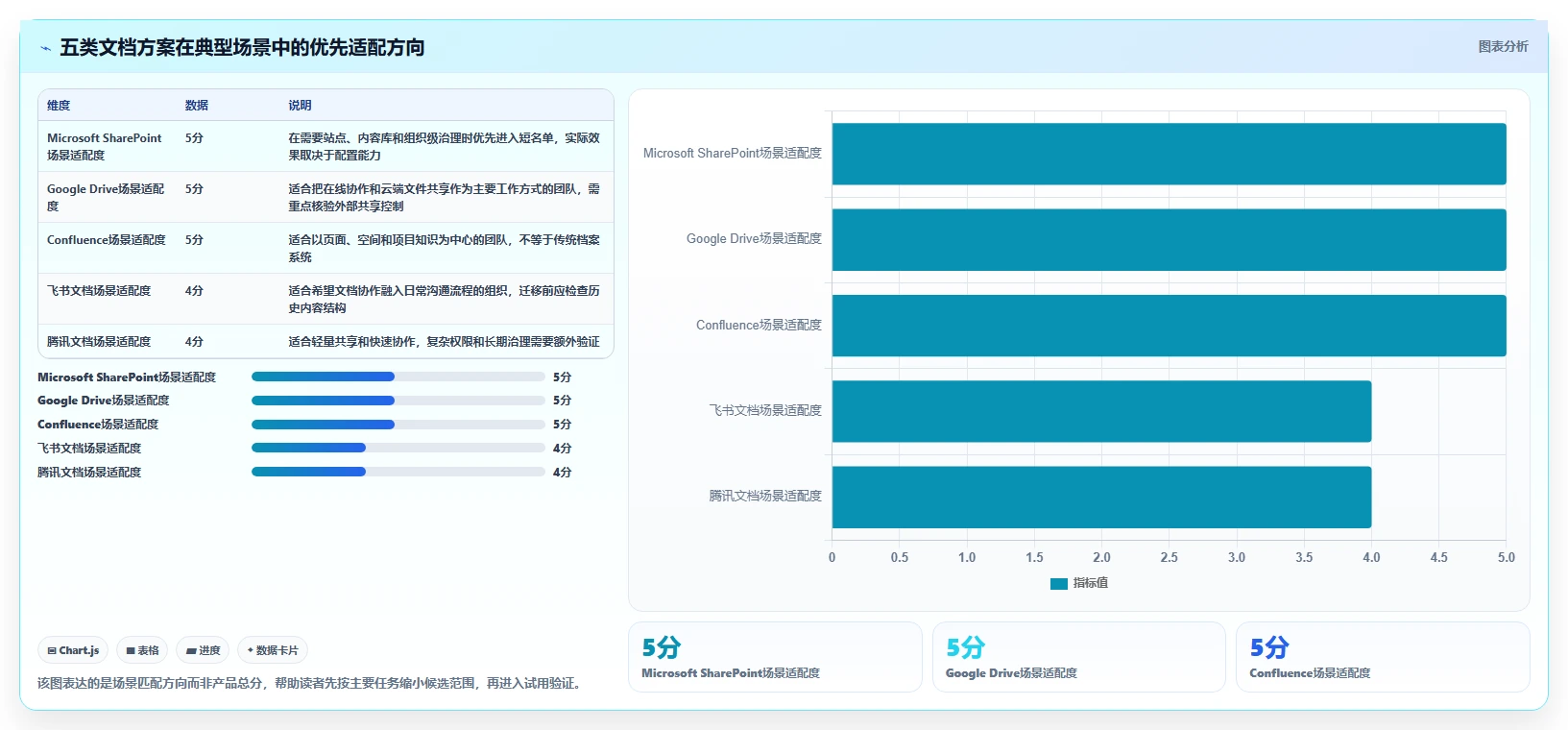
Task: Click the Chart.js tag chip
Action: [x=73, y=650]
